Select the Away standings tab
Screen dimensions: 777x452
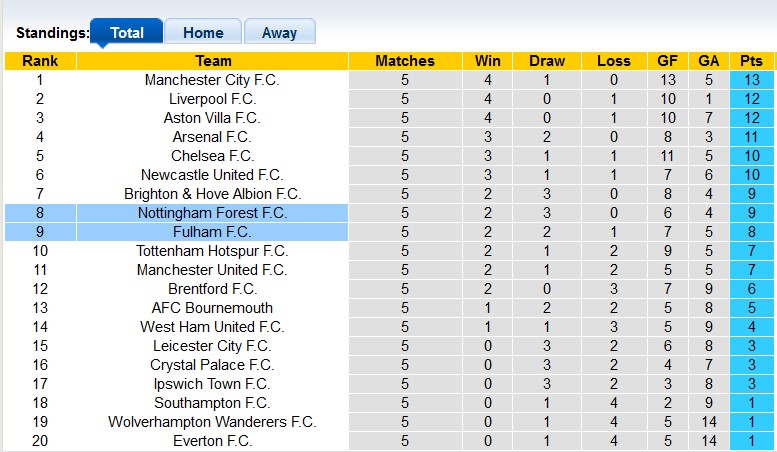279,33
